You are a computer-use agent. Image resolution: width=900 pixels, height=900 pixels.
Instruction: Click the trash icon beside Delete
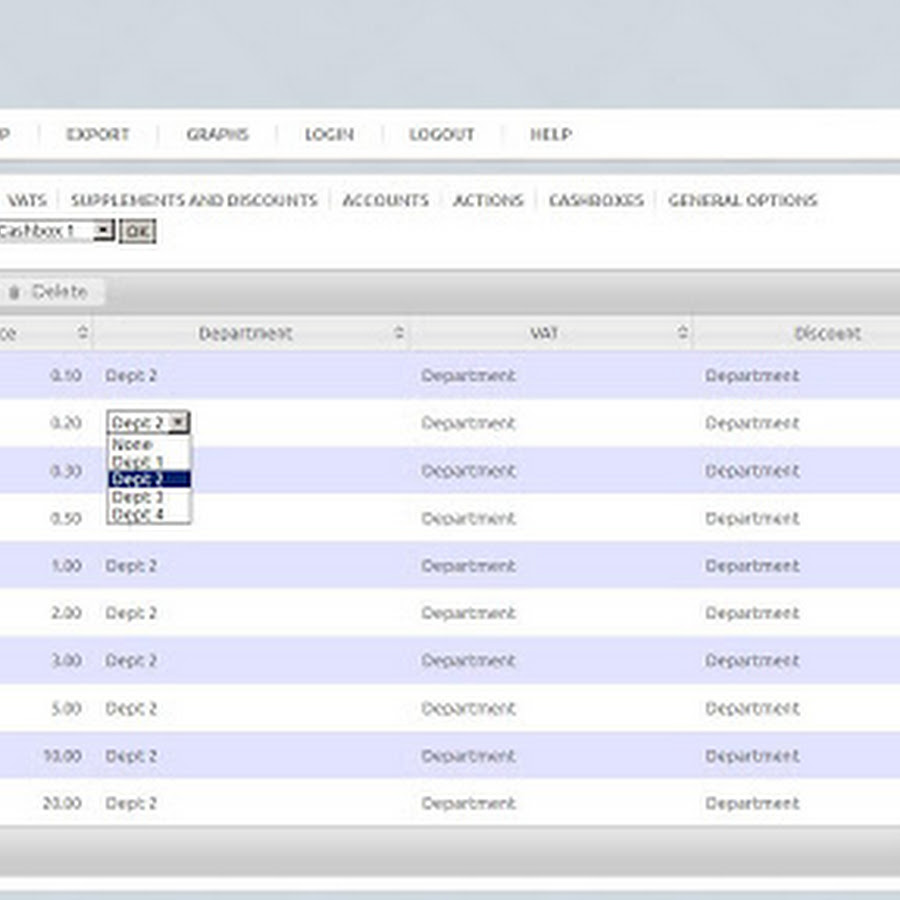tap(14, 292)
